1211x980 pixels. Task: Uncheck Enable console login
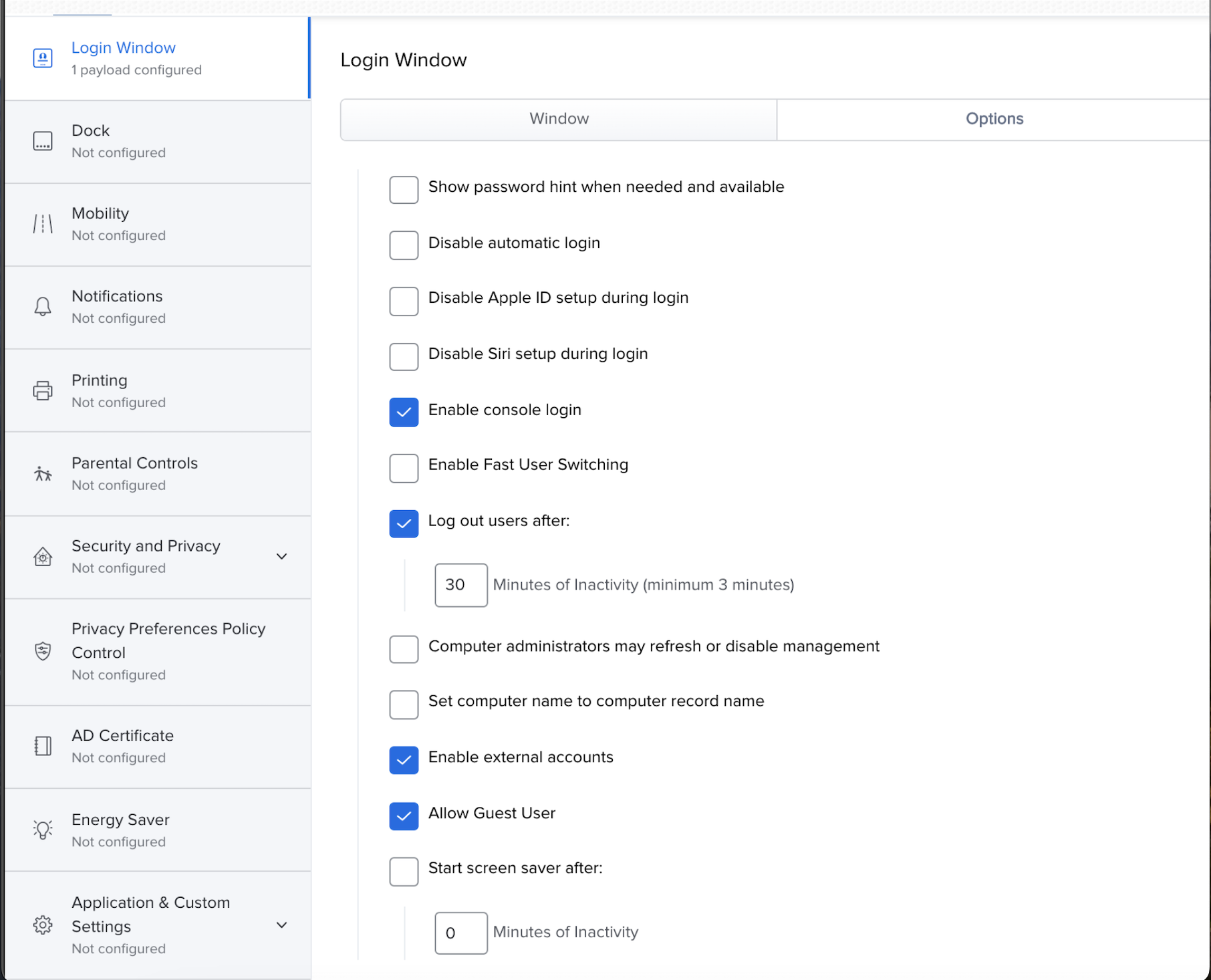[x=404, y=412]
